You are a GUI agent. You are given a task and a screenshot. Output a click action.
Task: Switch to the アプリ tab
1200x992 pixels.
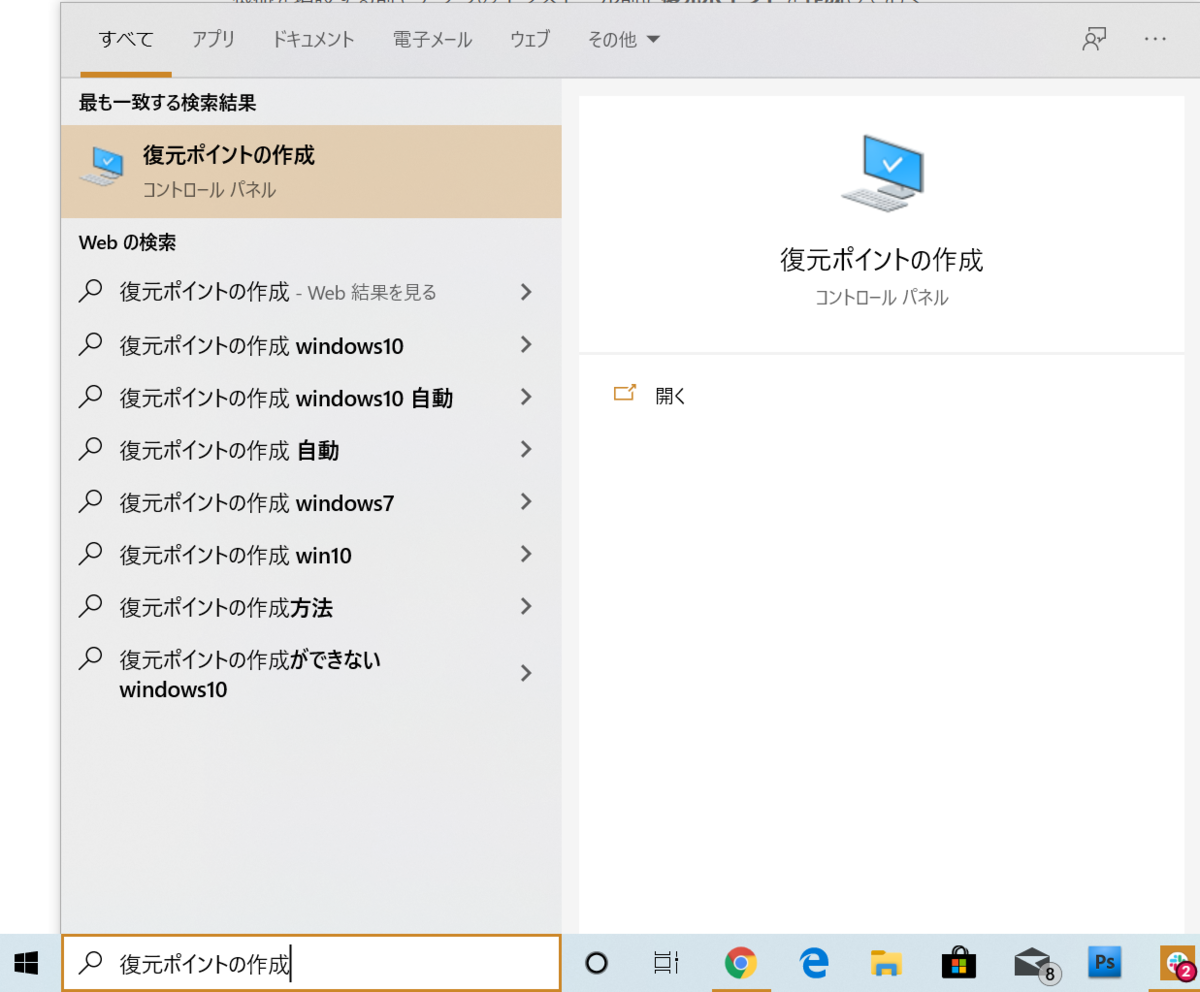tap(213, 40)
